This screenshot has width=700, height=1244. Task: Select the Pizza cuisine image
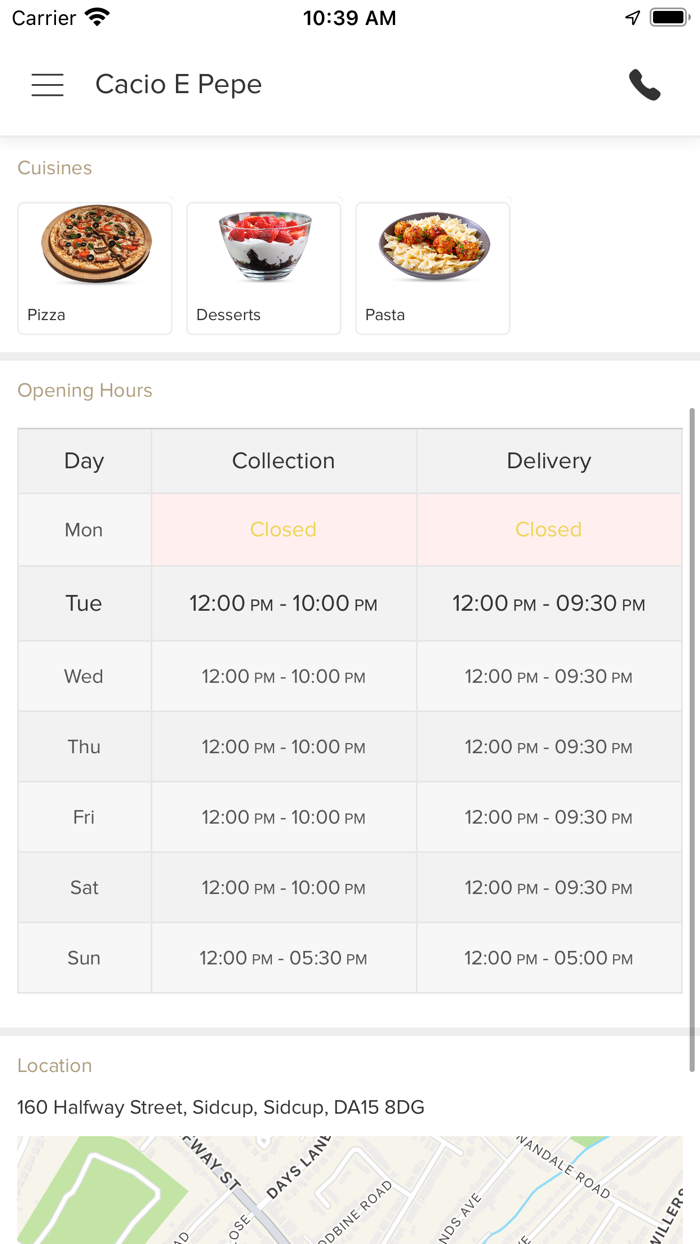95,246
